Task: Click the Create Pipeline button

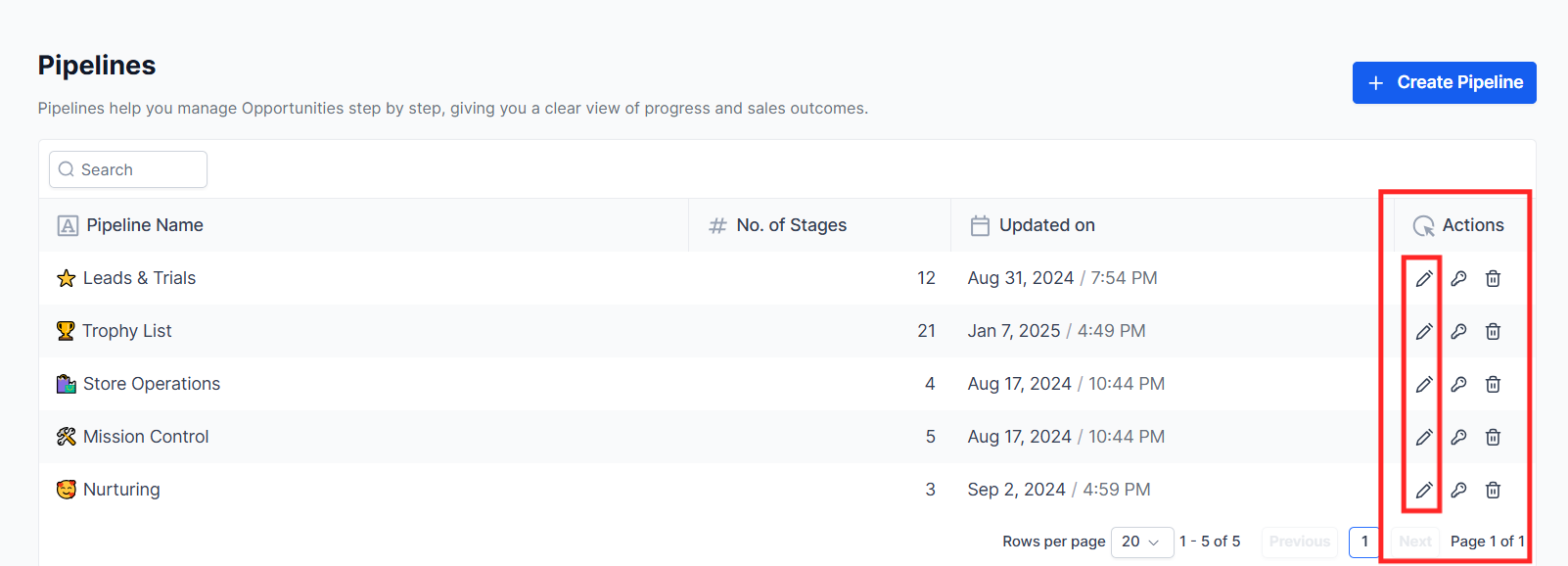Action: (x=1444, y=82)
